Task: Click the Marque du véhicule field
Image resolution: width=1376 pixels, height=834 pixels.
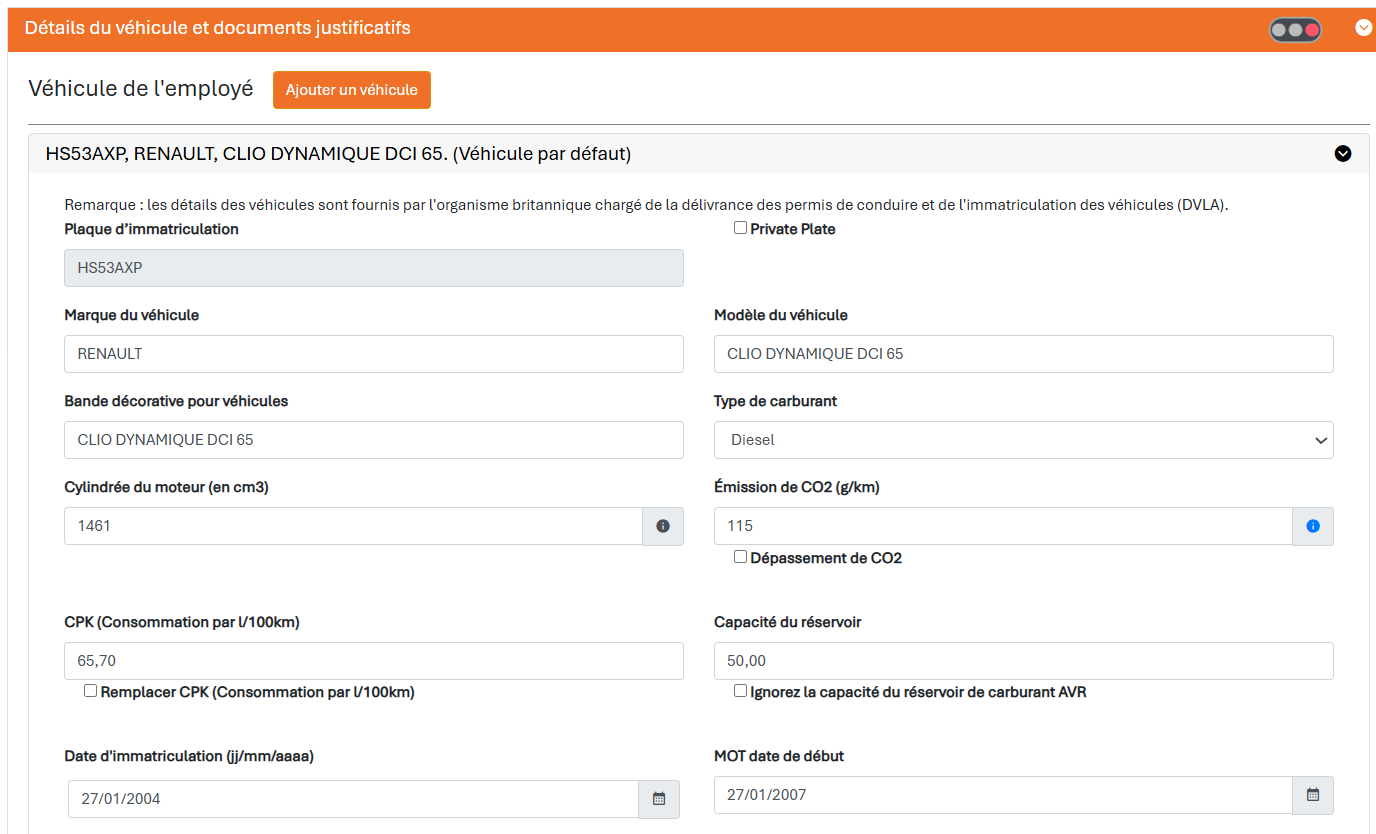Action: pos(374,354)
